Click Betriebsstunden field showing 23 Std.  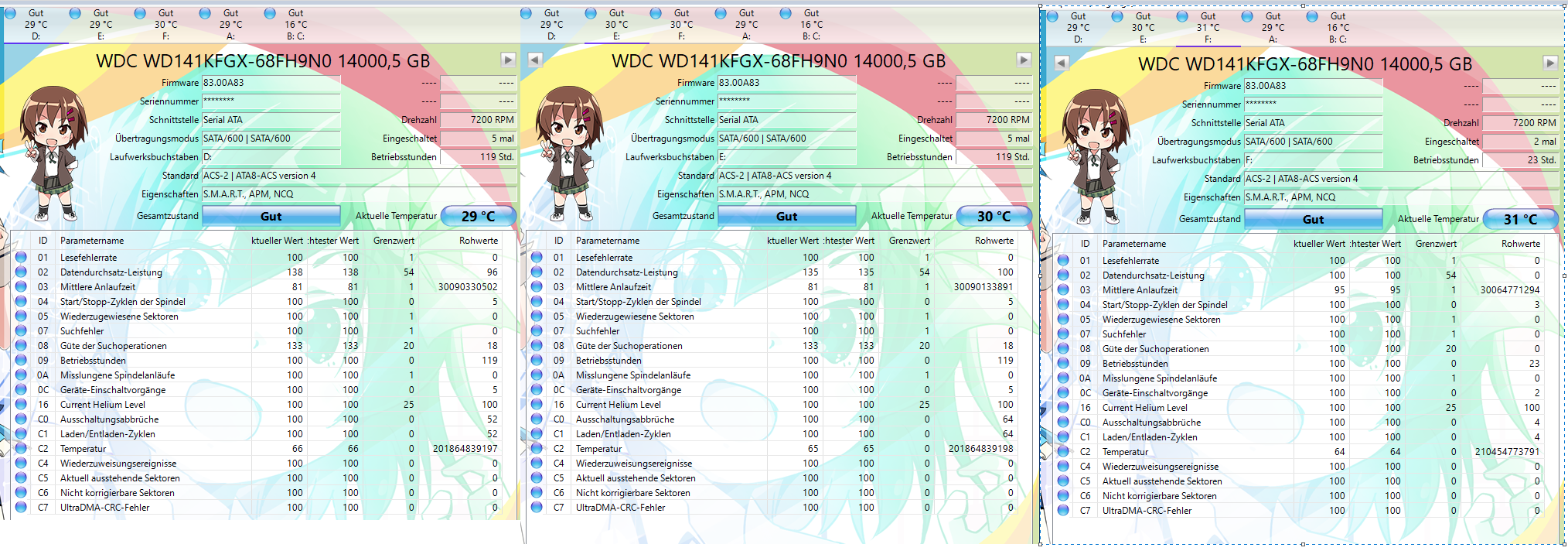1521,160
